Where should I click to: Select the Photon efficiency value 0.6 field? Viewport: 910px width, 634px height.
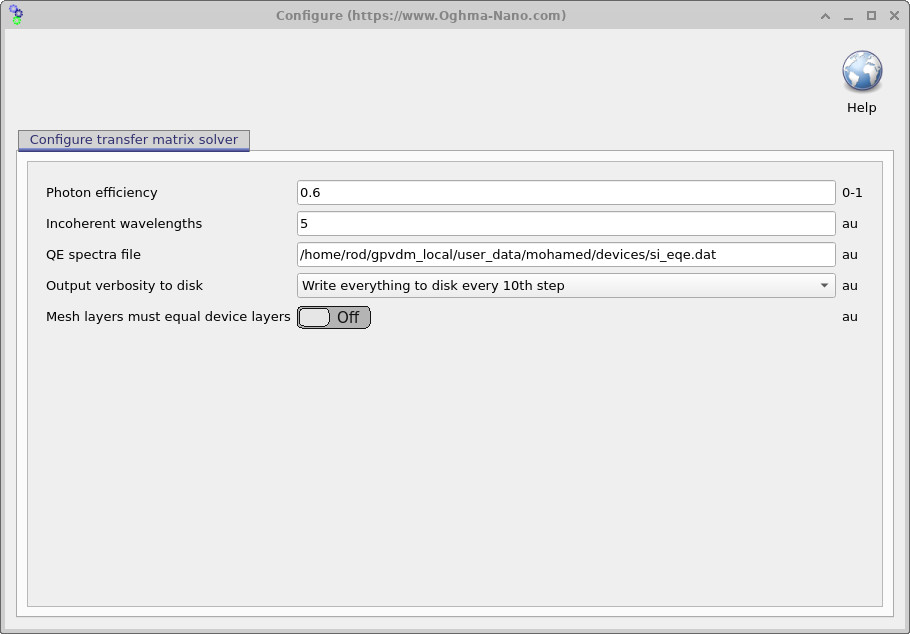pos(565,192)
